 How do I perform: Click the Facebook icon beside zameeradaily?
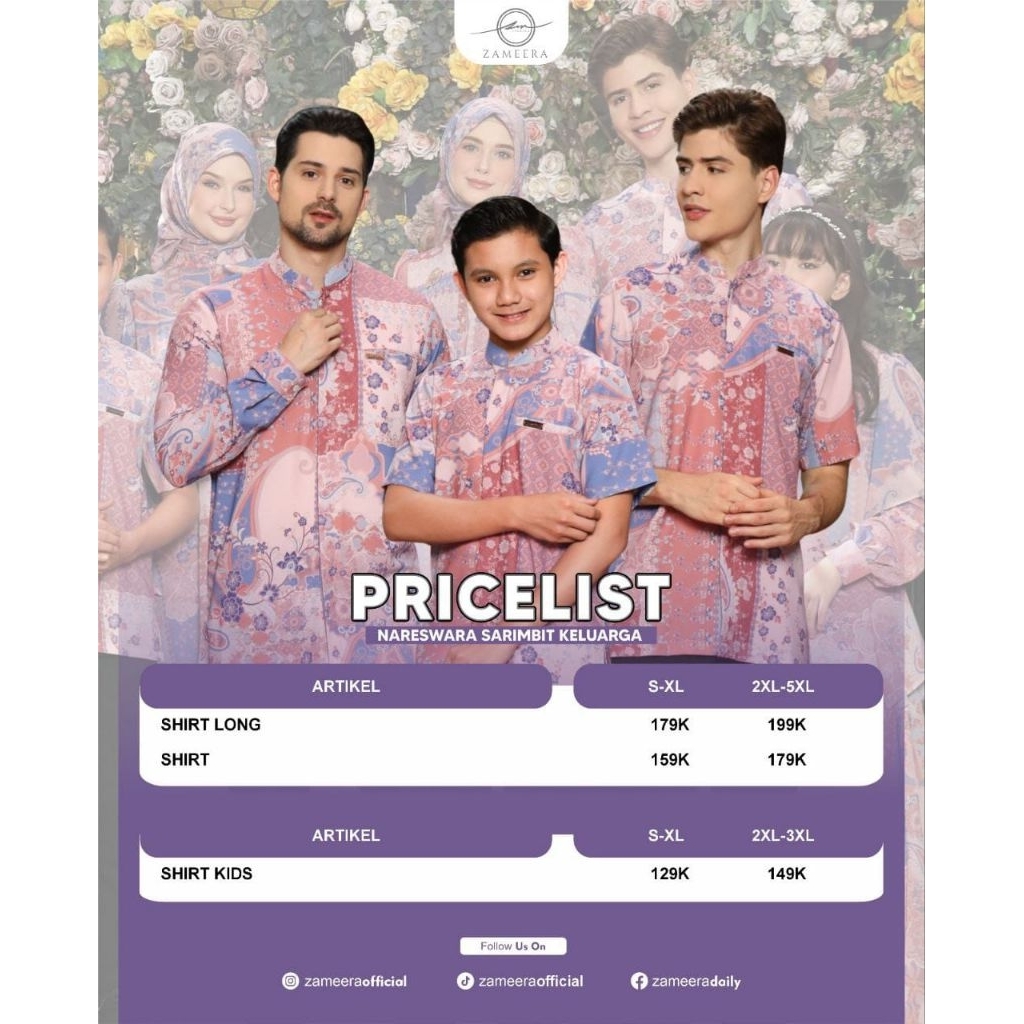(639, 981)
